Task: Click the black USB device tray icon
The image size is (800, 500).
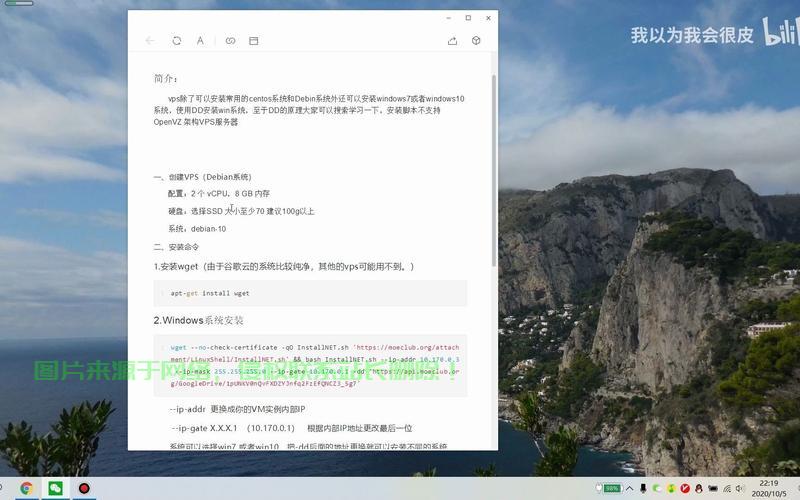Action: point(643,488)
